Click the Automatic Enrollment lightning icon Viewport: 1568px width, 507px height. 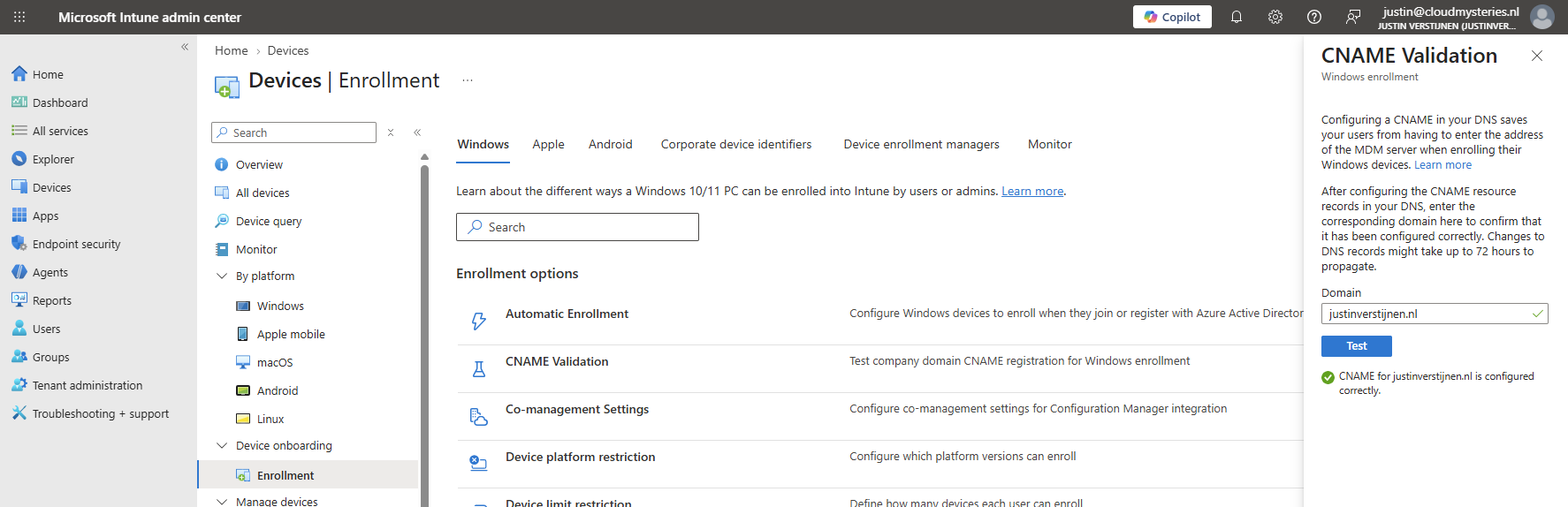(x=479, y=321)
